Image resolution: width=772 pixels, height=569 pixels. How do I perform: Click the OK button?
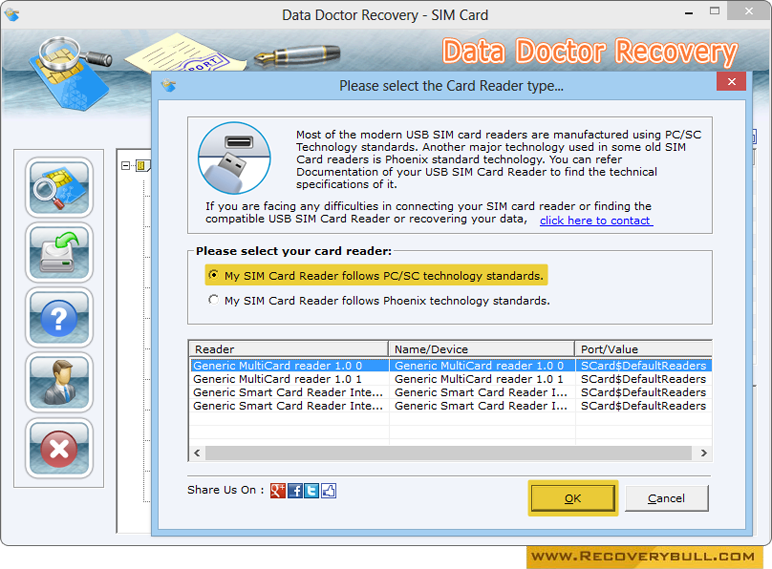(573, 498)
